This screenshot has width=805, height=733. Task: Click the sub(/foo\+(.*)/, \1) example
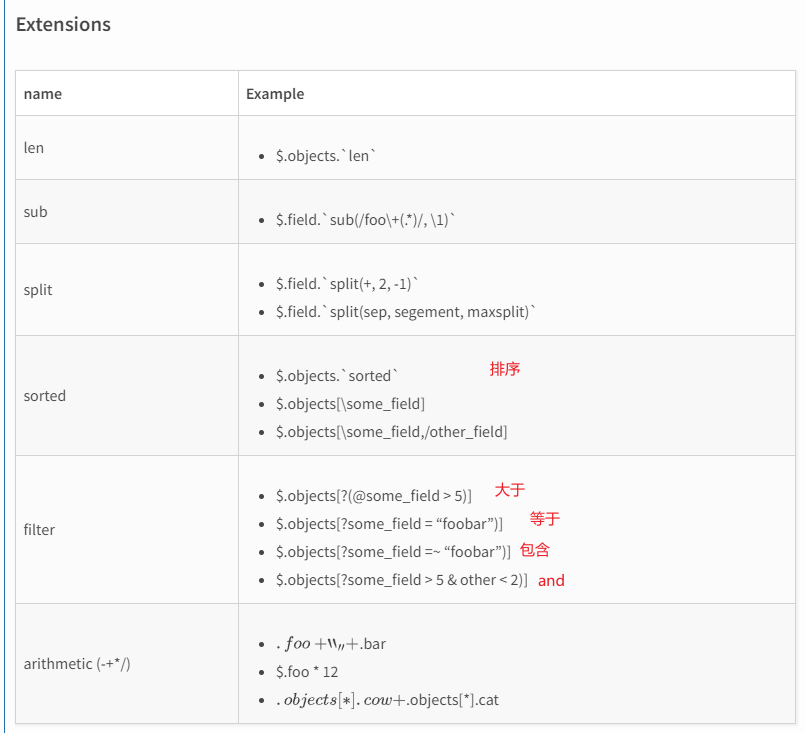(x=365, y=220)
